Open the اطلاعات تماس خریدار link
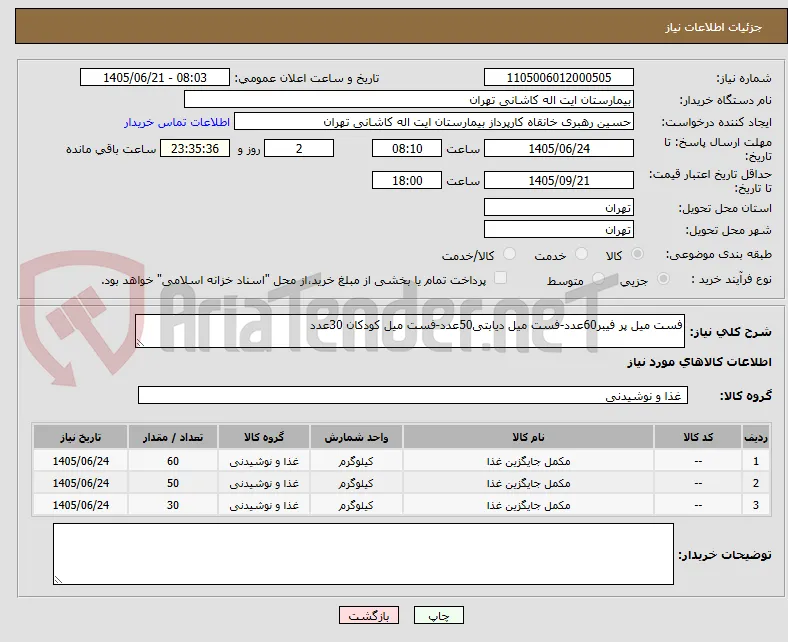Image resolution: width=788 pixels, height=642 pixels. pyautogui.click(x=177, y=122)
